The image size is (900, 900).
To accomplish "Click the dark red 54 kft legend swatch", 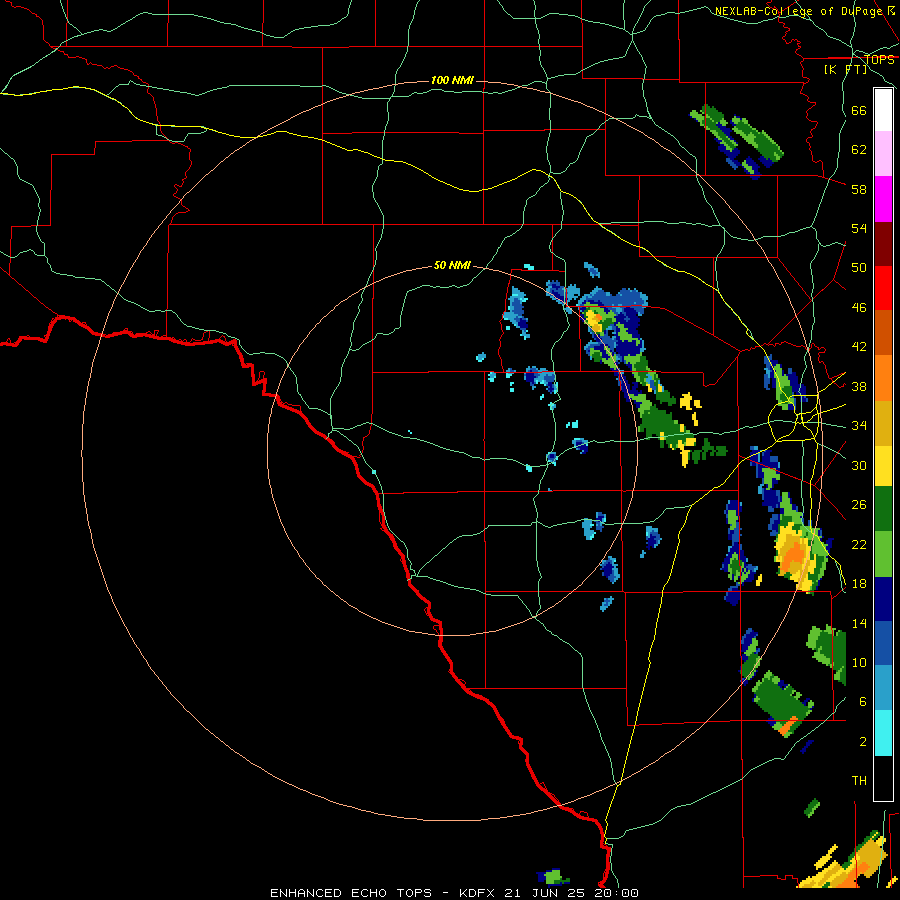I will (x=883, y=245).
